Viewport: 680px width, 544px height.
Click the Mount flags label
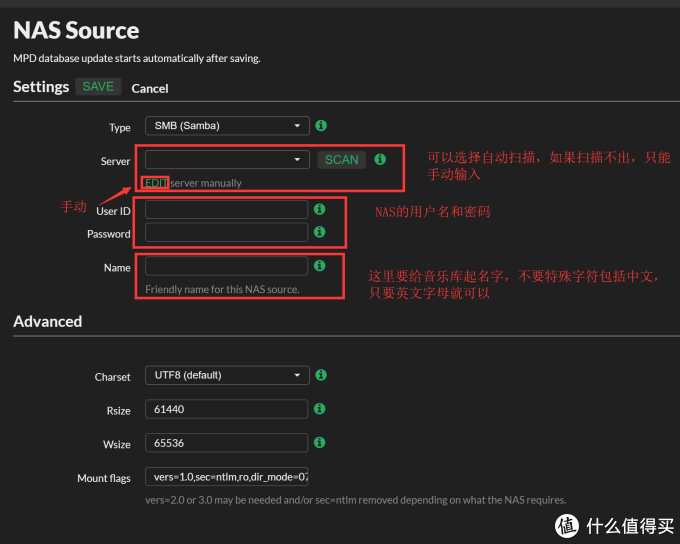104,478
